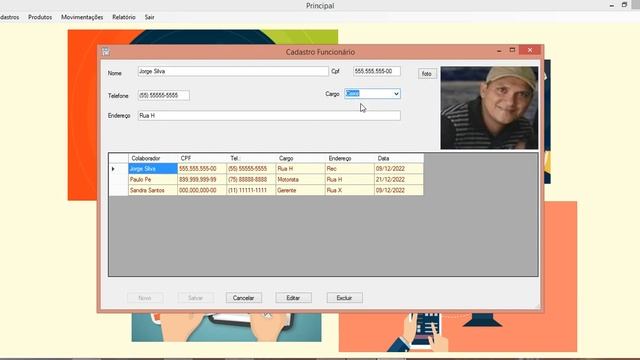Image resolution: width=640 pixels, height=360 pixels.
Task: Click the employee photo thumbnail
Action: click(489, 108)
